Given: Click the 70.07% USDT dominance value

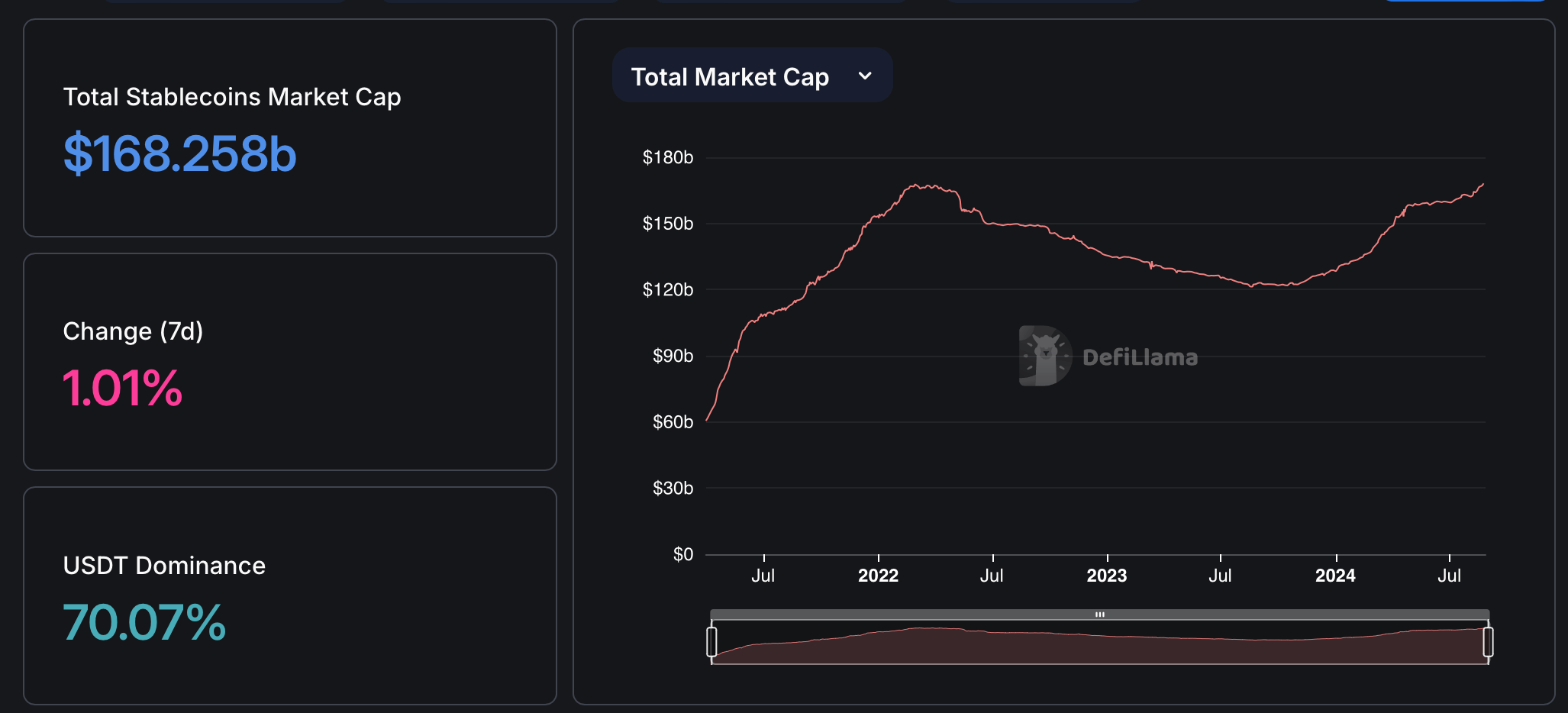Looking at the screenshot, I should [144, 622].
